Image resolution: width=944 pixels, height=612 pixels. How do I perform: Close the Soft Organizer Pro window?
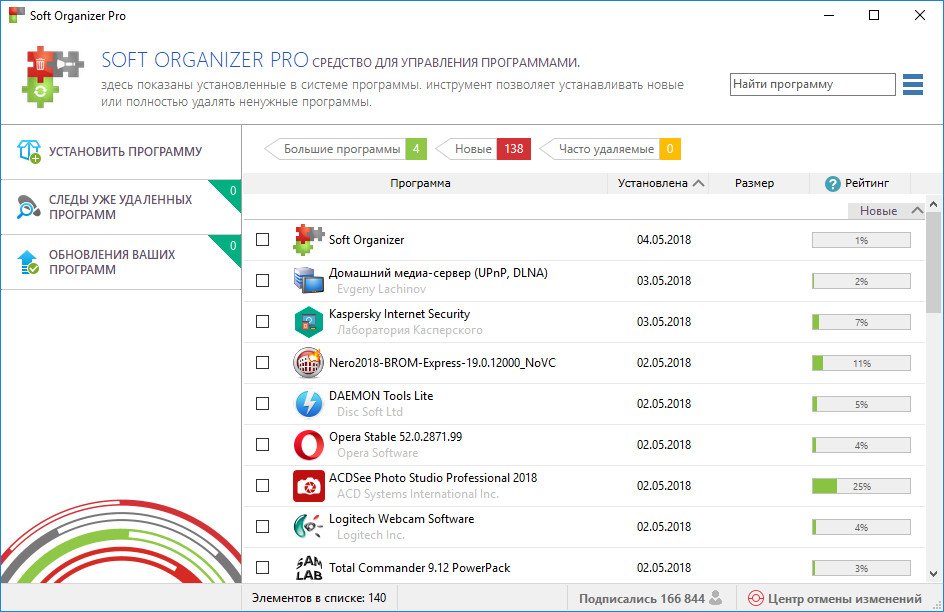[x=919, y=15]
